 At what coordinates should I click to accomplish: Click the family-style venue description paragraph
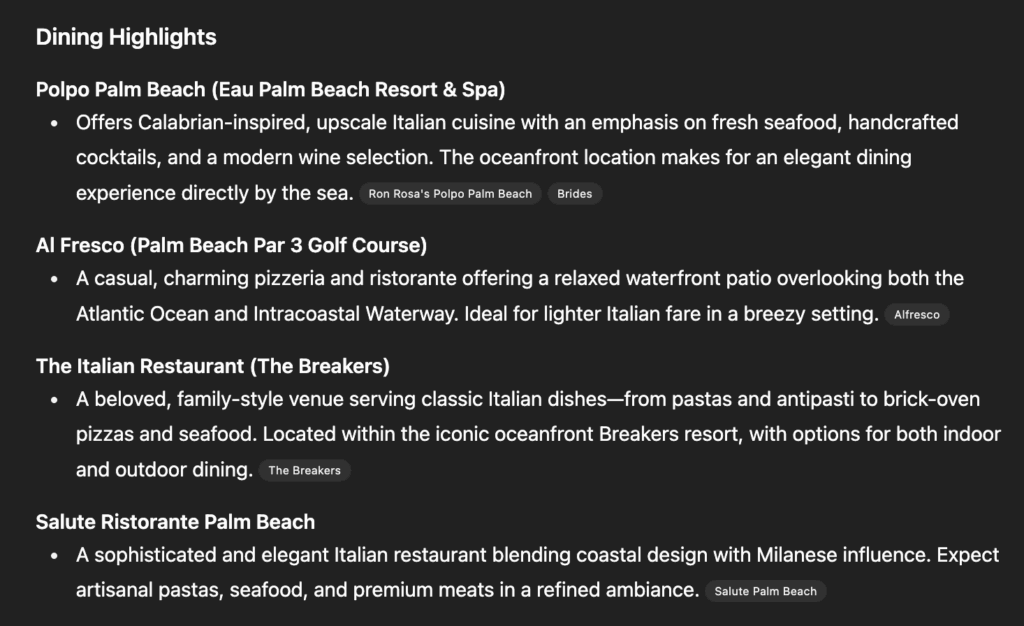click(x=527, y=400)
